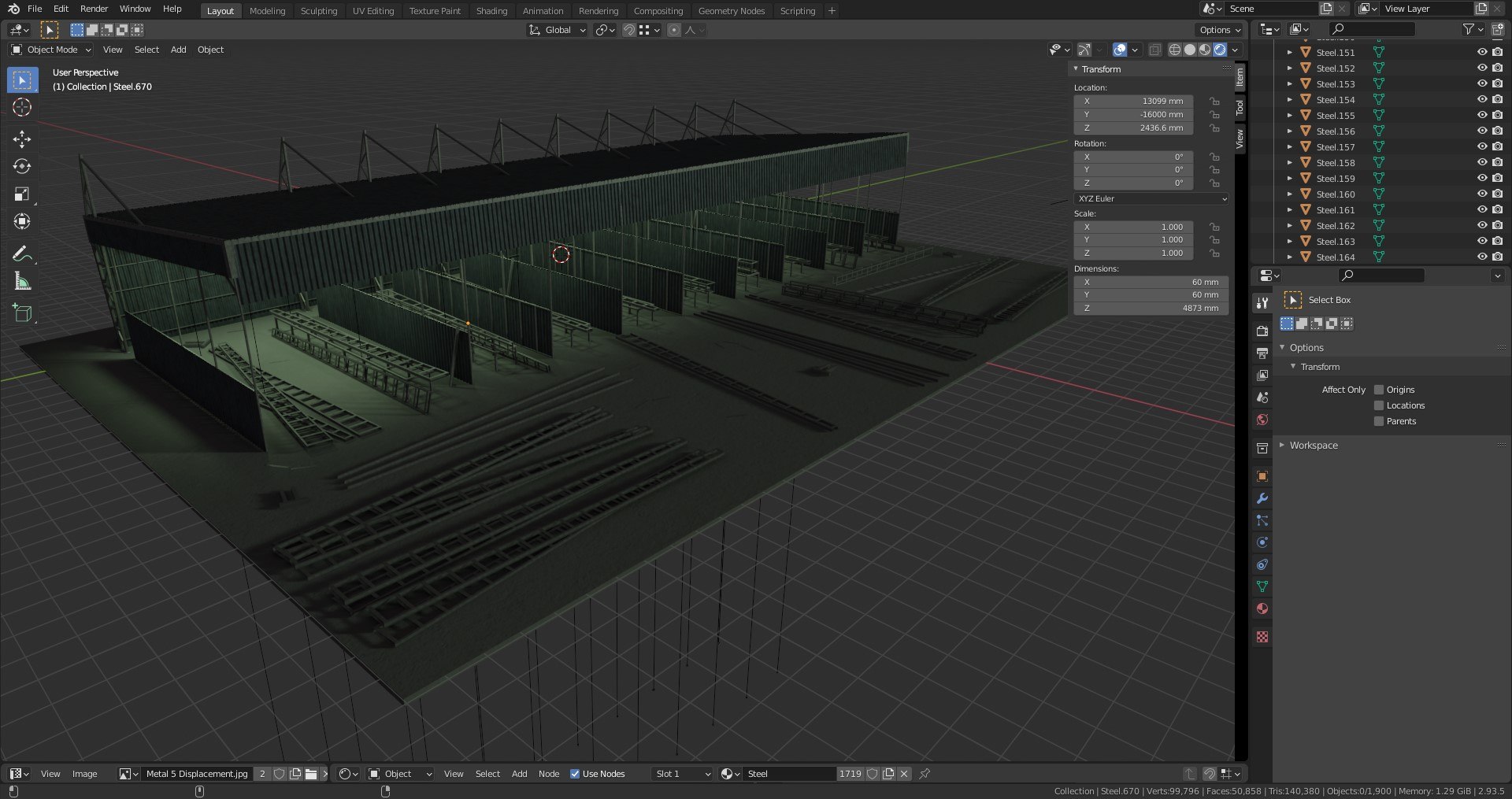Disable Steel.163 in renders
This screenshot has height=799, width=1512.
click(x=1497, y=241)
